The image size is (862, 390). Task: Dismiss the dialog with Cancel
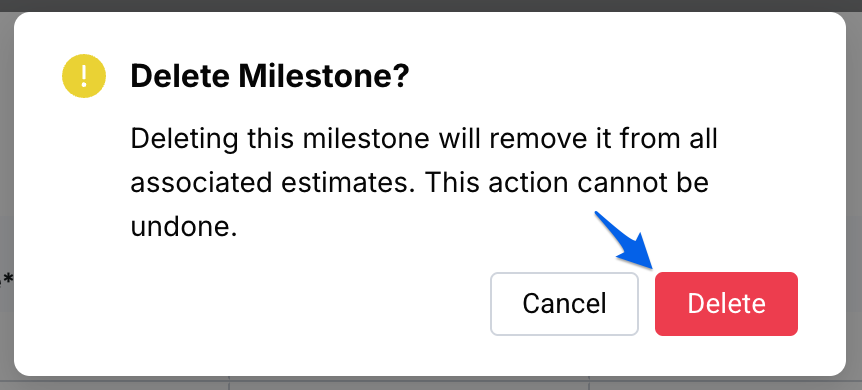click(x=564, y=304)
